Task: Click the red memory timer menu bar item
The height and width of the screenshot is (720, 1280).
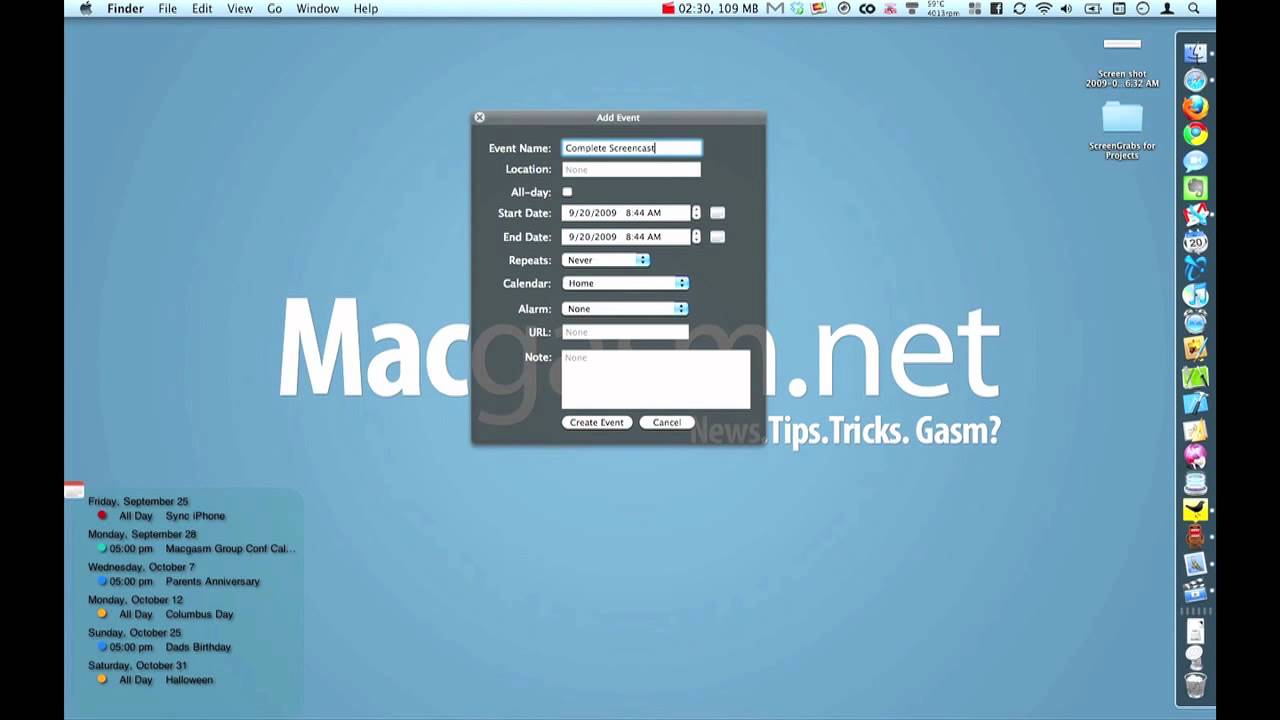Action: point(709,8)
